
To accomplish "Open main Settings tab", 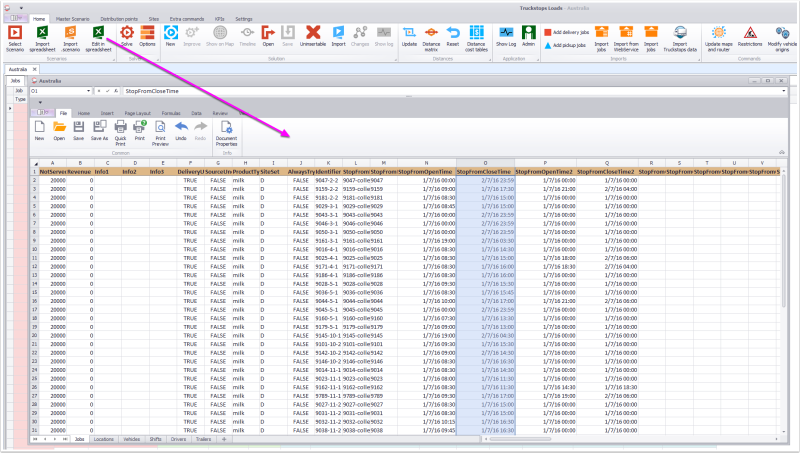I will [x=243, y=19].
